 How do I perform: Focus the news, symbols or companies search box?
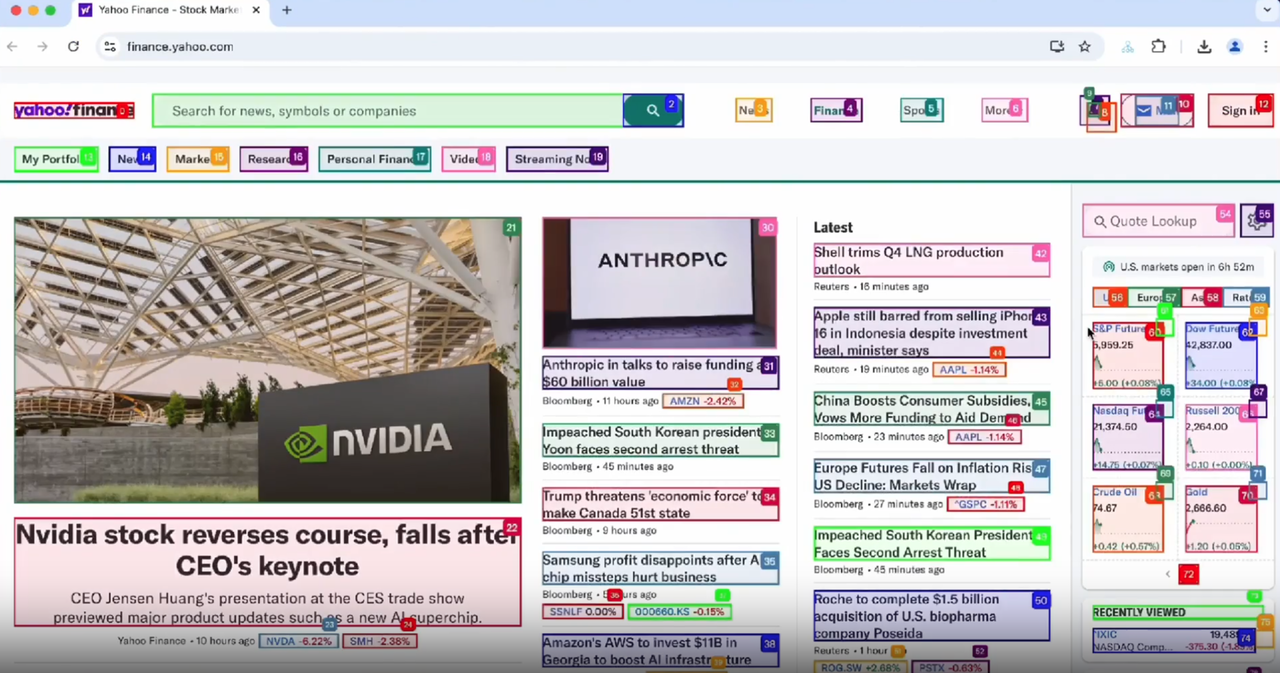click(388, 110)
